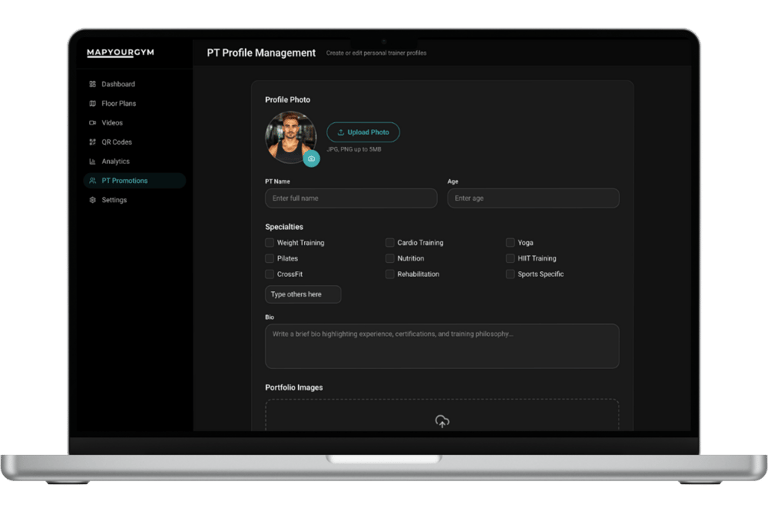Tick the Pilates checkbox
This screenshot has width=768, height=512.
tap(269, 258)
